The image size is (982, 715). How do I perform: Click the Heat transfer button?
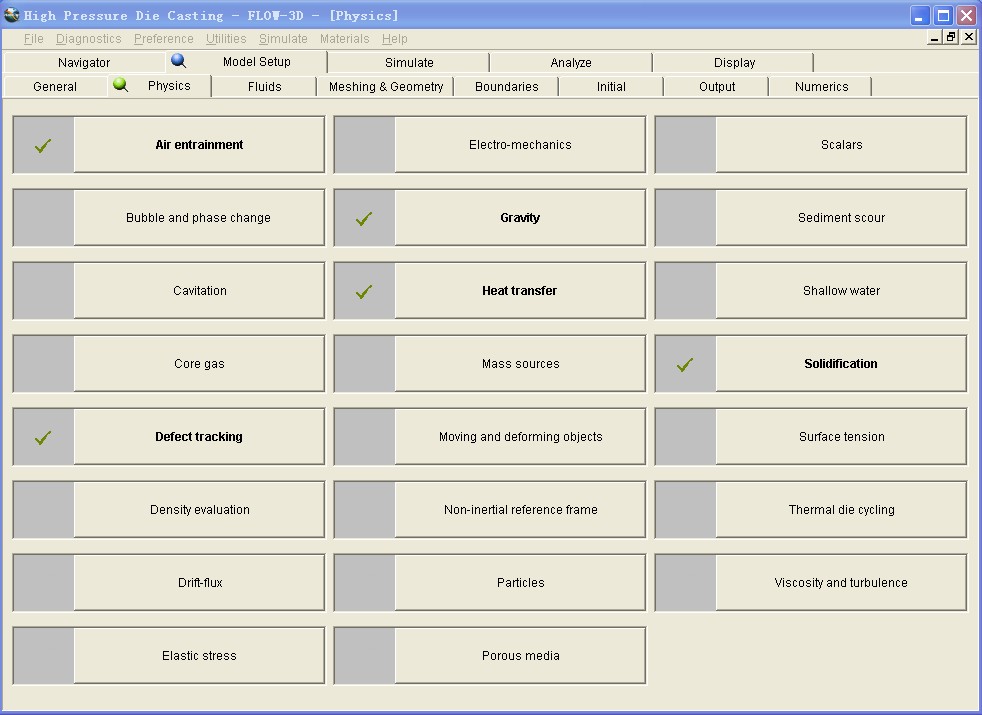519,291
